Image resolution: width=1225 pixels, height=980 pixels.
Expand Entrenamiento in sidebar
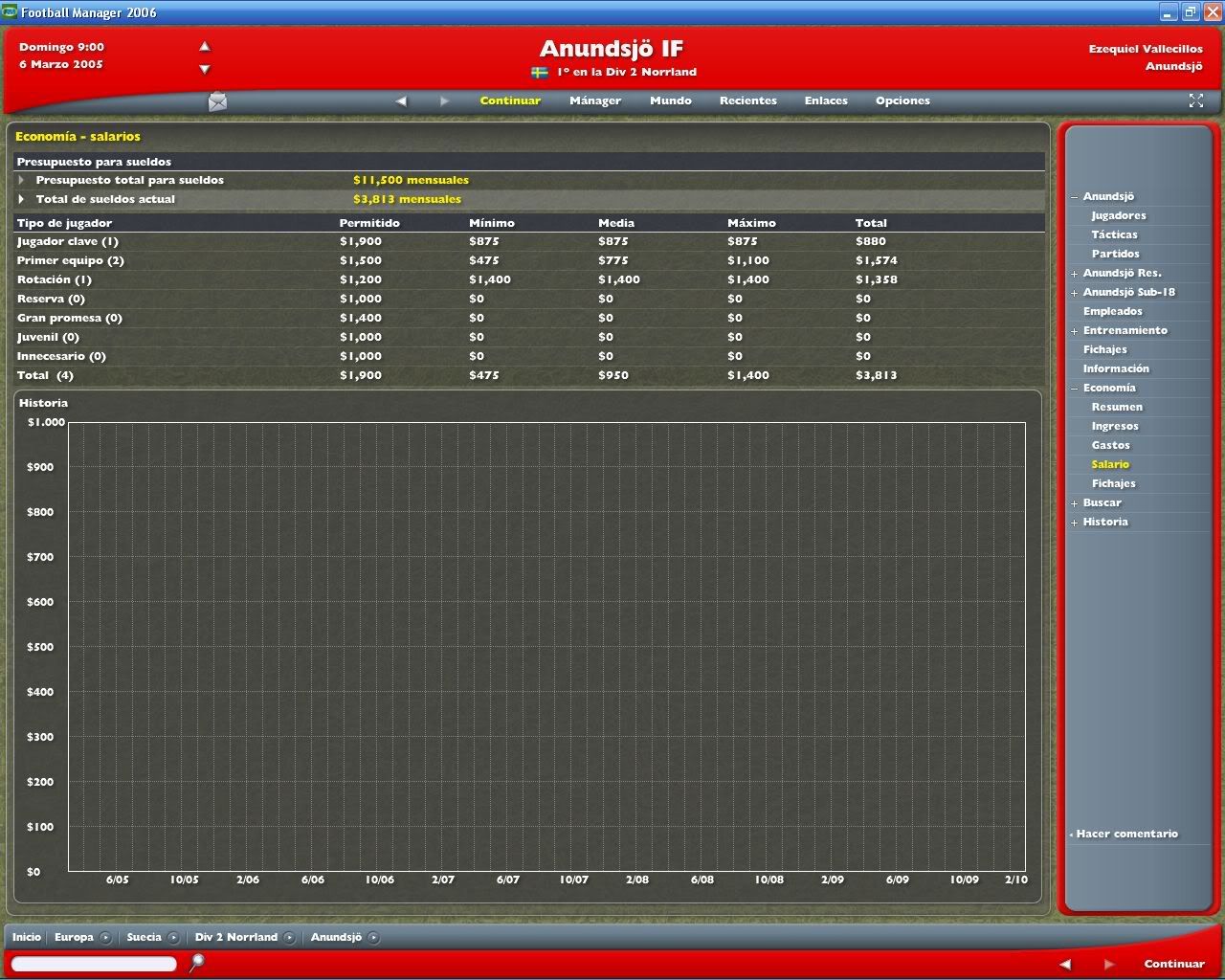[x=1074, y=331]
